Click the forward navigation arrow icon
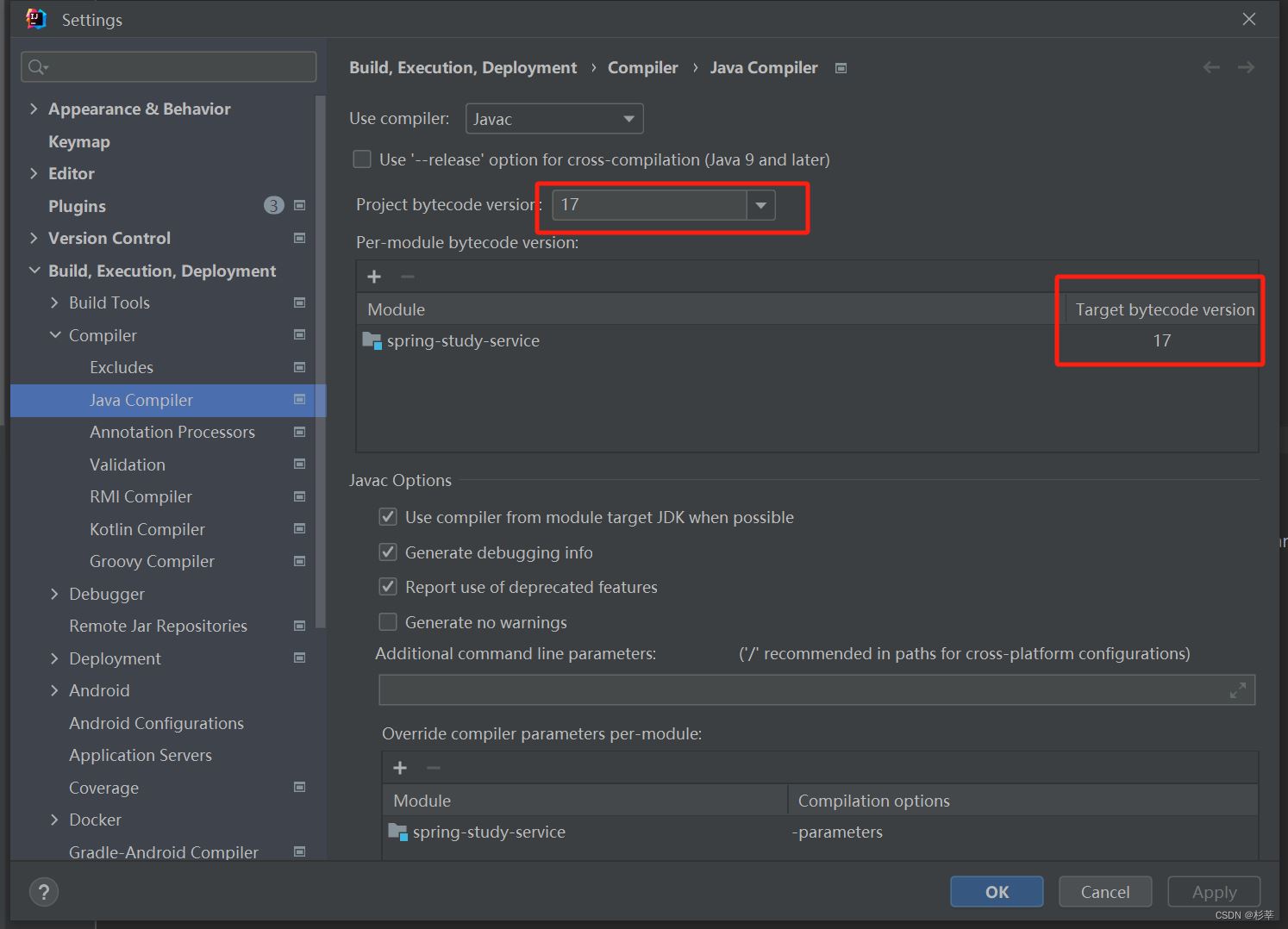The height and width of the screenshot is (929, 1288). [x=1246, y=67]
